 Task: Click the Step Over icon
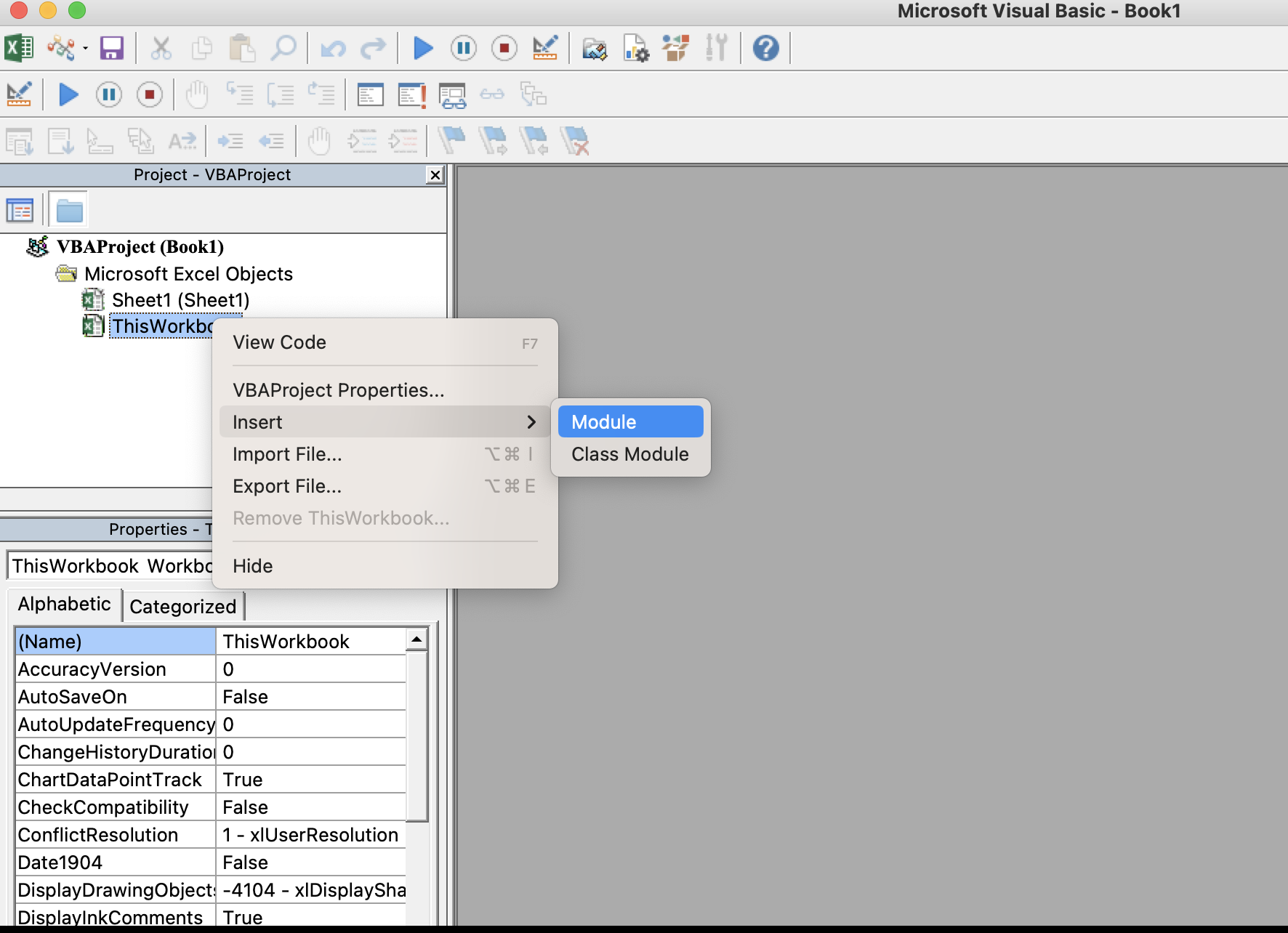[x=281, y=94]
